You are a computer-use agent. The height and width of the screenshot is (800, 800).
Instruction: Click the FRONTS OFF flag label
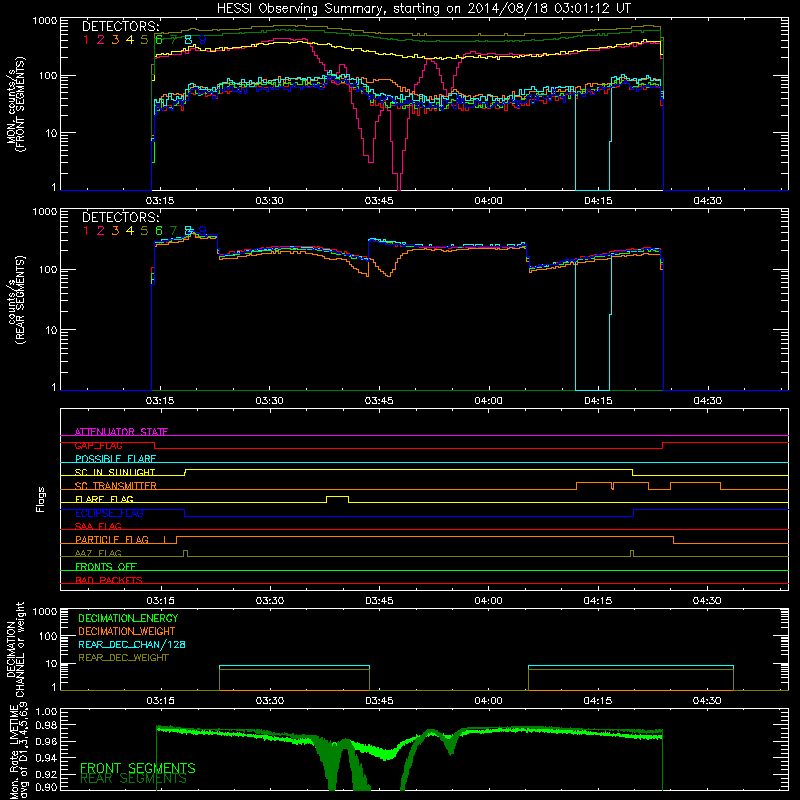pos(106,567)
